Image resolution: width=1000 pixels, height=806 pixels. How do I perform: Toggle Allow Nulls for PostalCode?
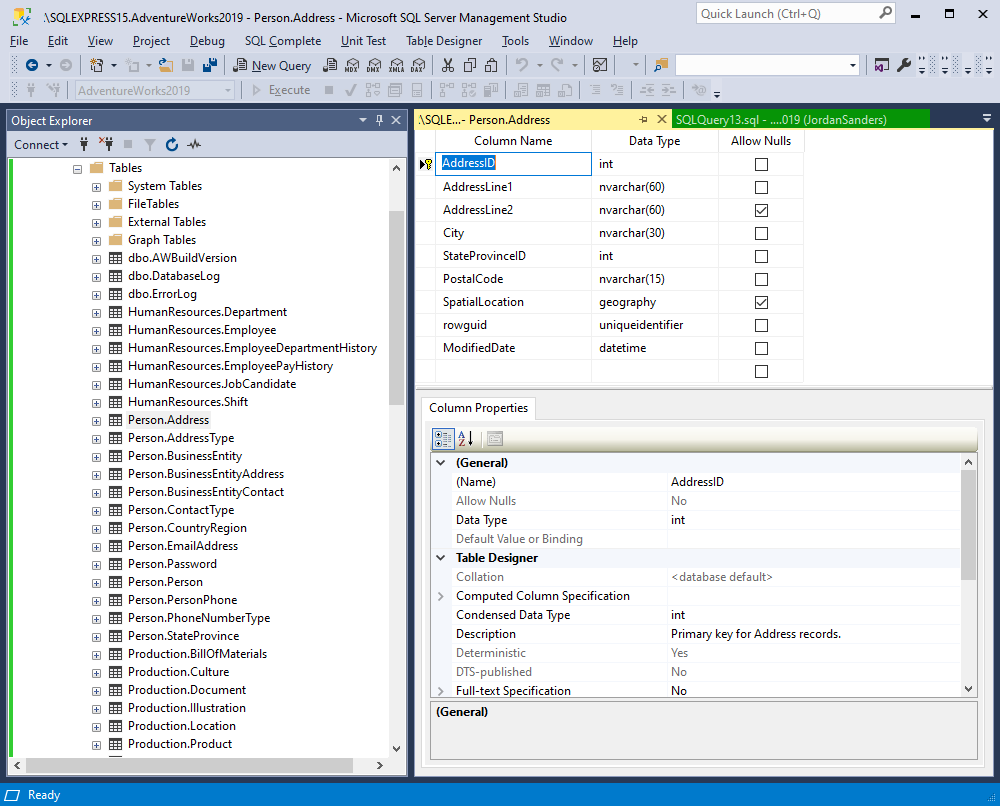tap(761, 279)
